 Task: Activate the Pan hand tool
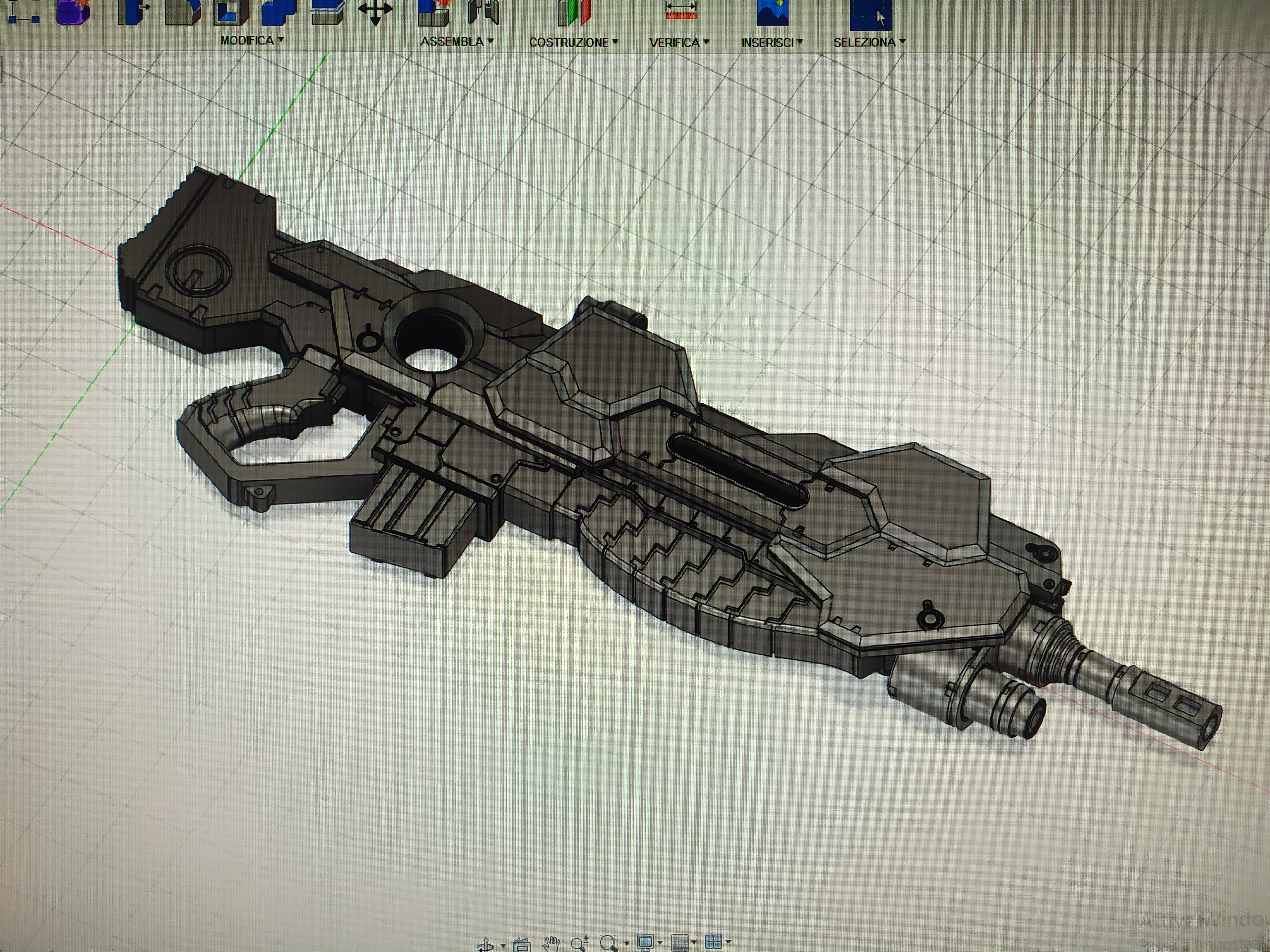552,944
